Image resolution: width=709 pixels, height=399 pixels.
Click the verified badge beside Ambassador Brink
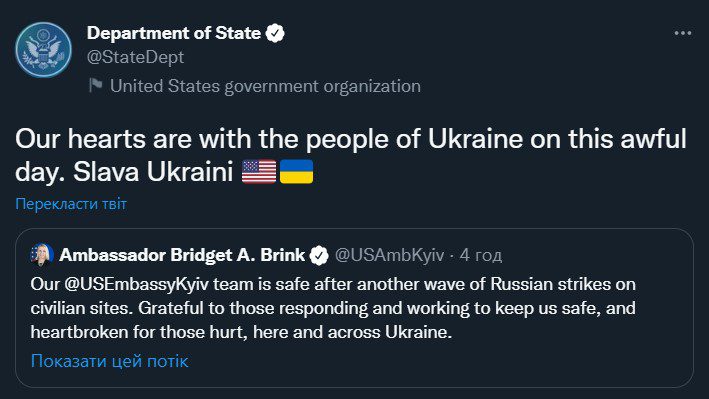(319, 255)
